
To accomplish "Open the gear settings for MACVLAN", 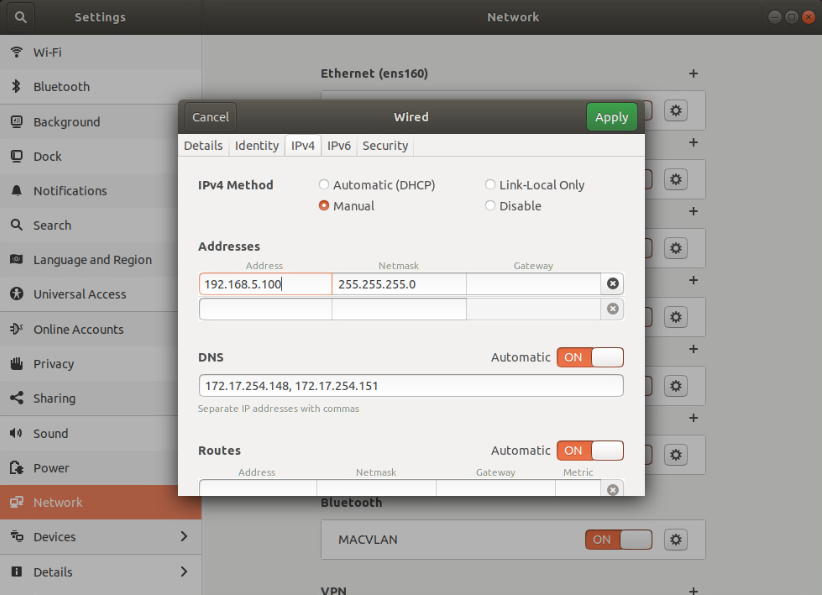I will 675,539.
